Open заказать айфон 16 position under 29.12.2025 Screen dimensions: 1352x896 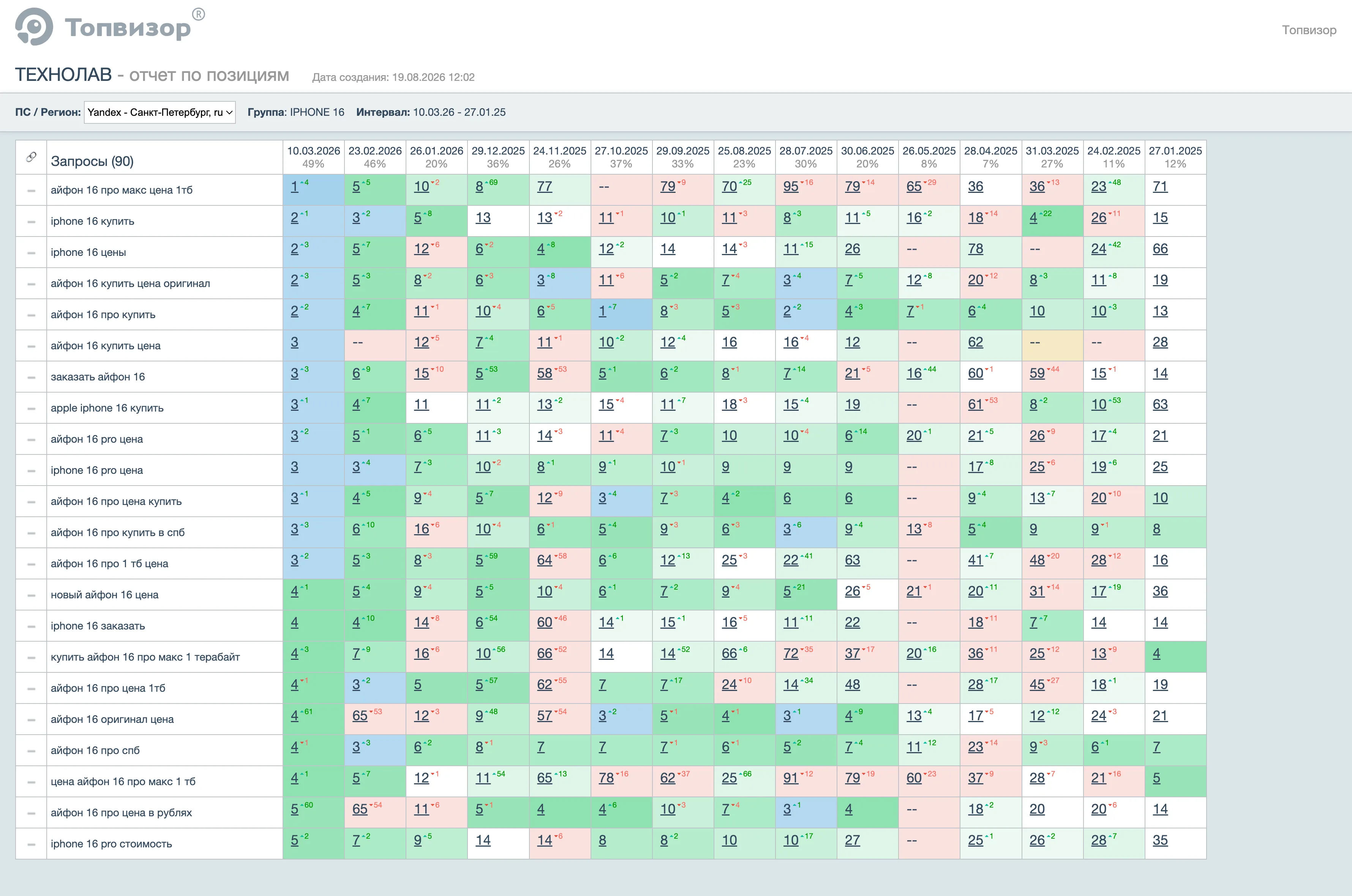click(479, 373)
